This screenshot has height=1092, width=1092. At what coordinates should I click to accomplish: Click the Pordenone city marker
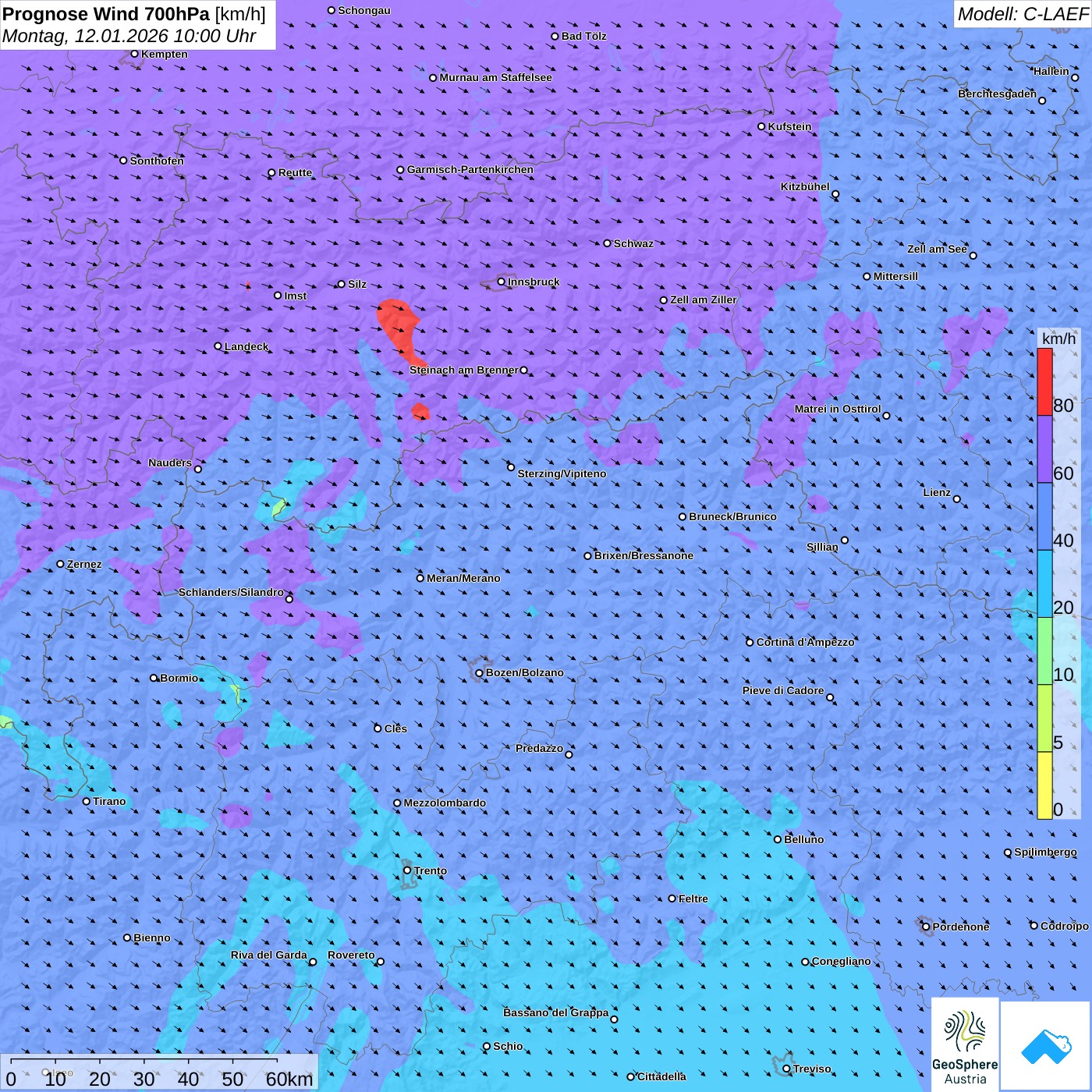(x=926, y=927)
